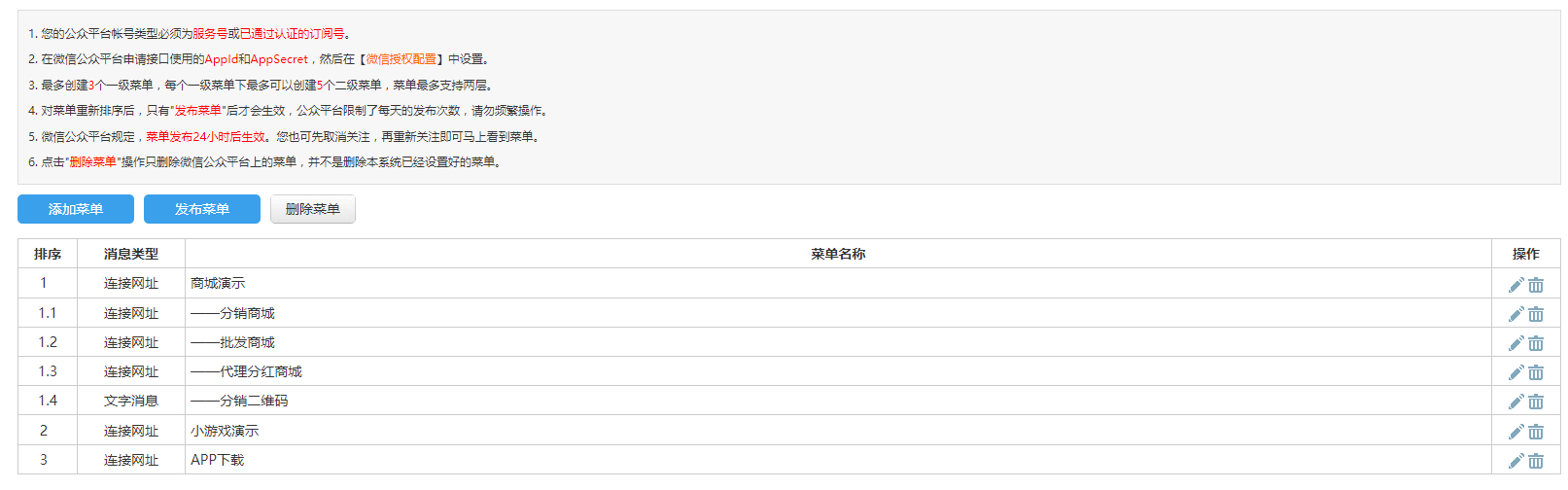Select the 消息类型 column header
This screenshot has height=490, width=1568.
tap(131, 254)
